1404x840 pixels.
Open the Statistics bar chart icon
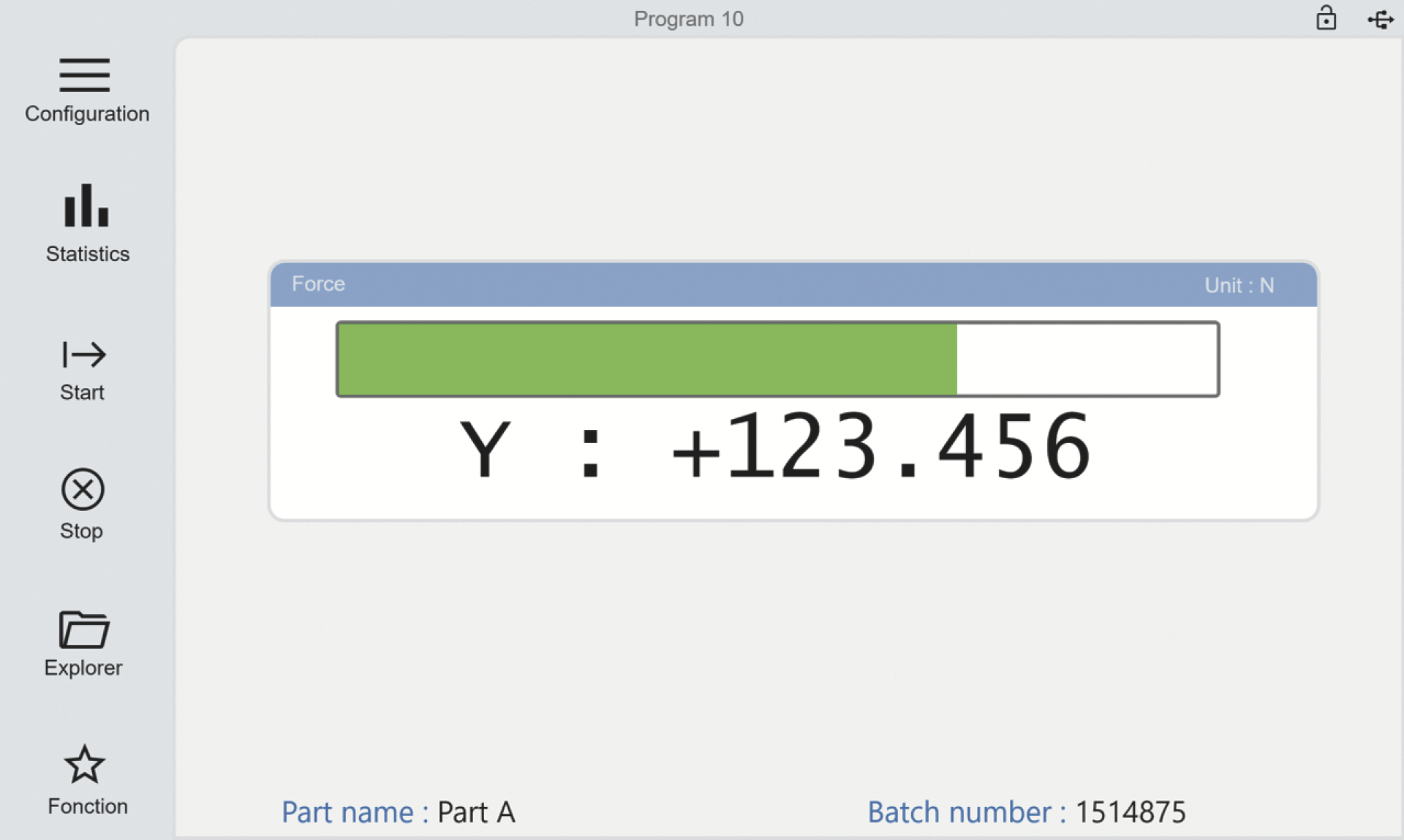point(86,206)
